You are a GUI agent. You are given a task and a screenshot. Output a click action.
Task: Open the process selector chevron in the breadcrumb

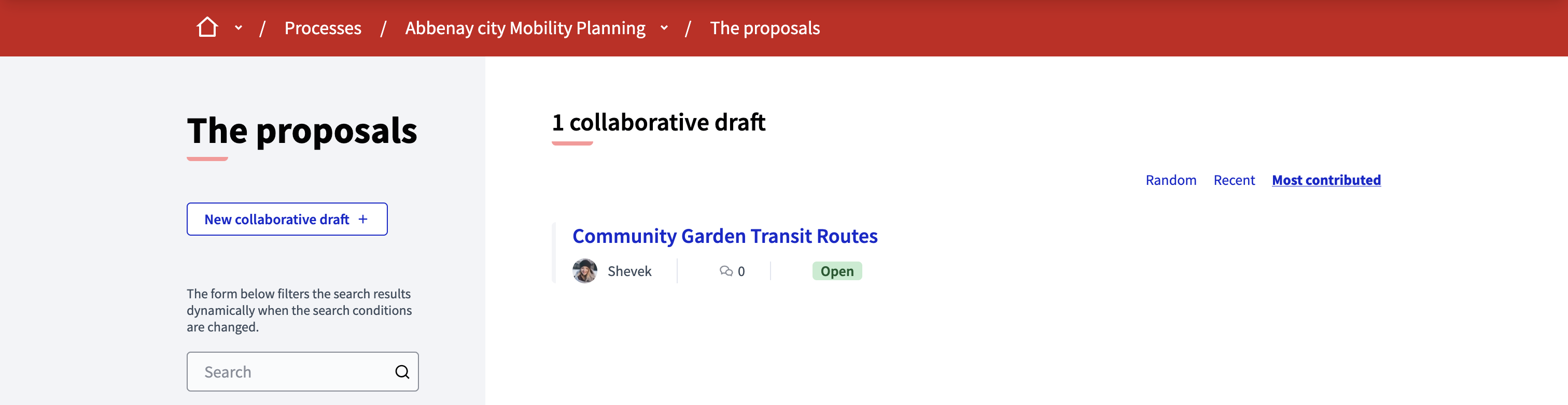pos(664,27)
